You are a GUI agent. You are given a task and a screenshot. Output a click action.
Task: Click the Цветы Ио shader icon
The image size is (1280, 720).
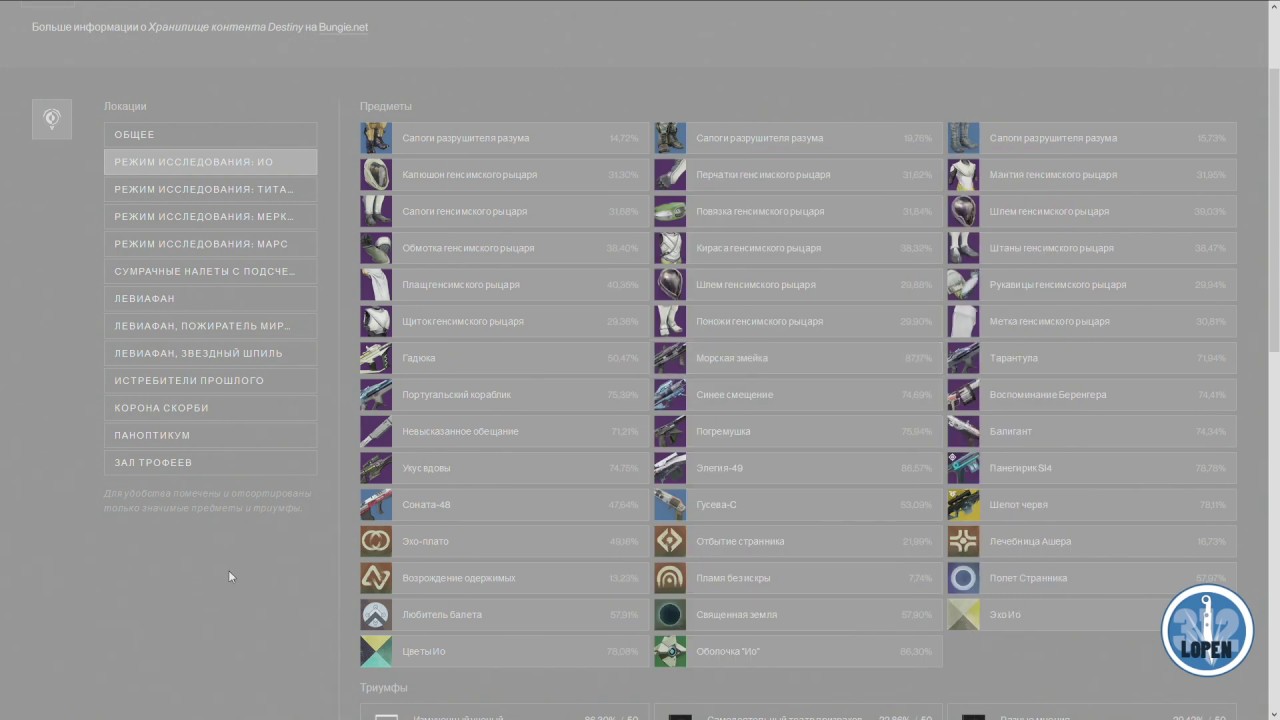coord(376,651)
